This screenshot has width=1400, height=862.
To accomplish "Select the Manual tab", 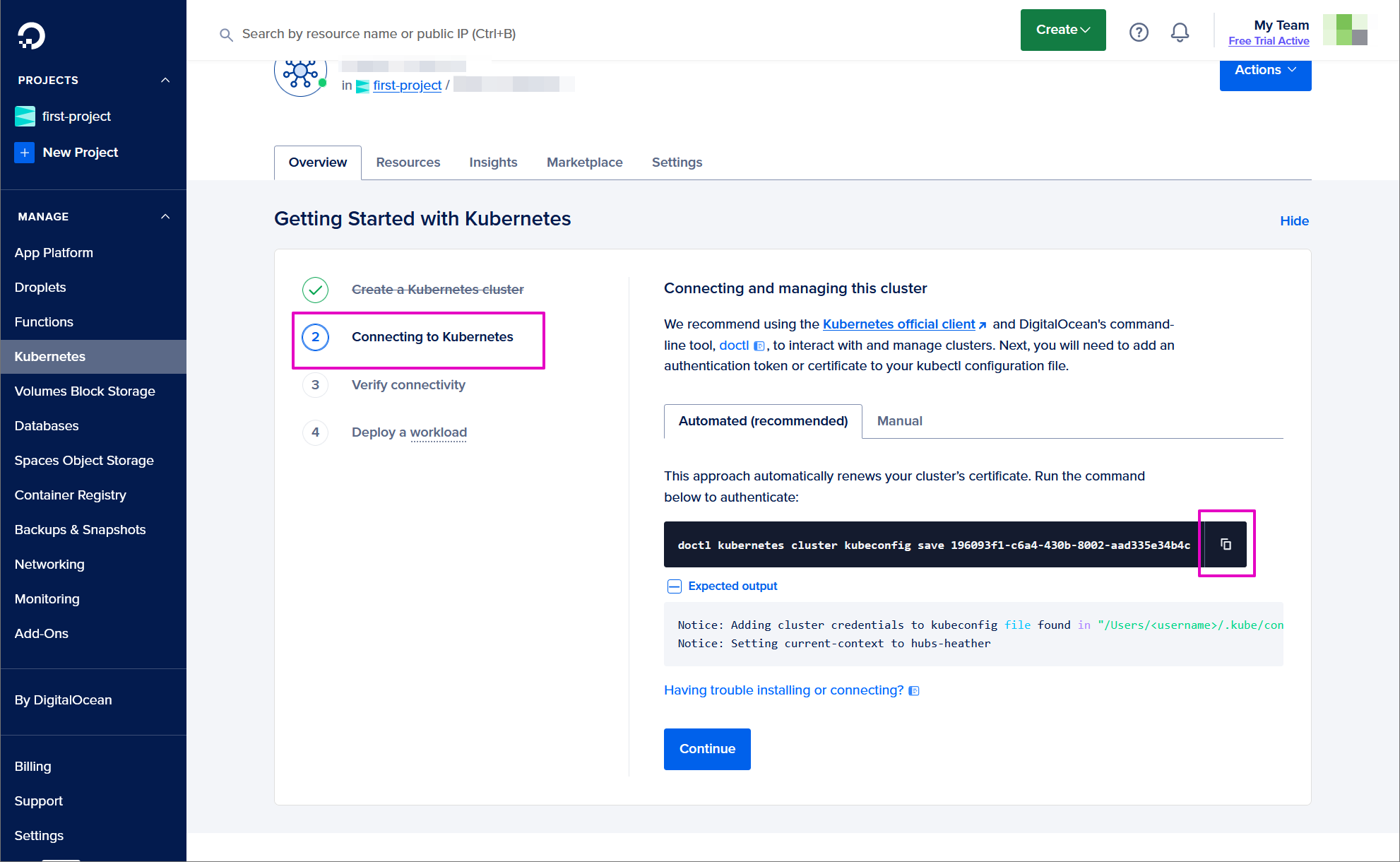I will click(900, 421).
